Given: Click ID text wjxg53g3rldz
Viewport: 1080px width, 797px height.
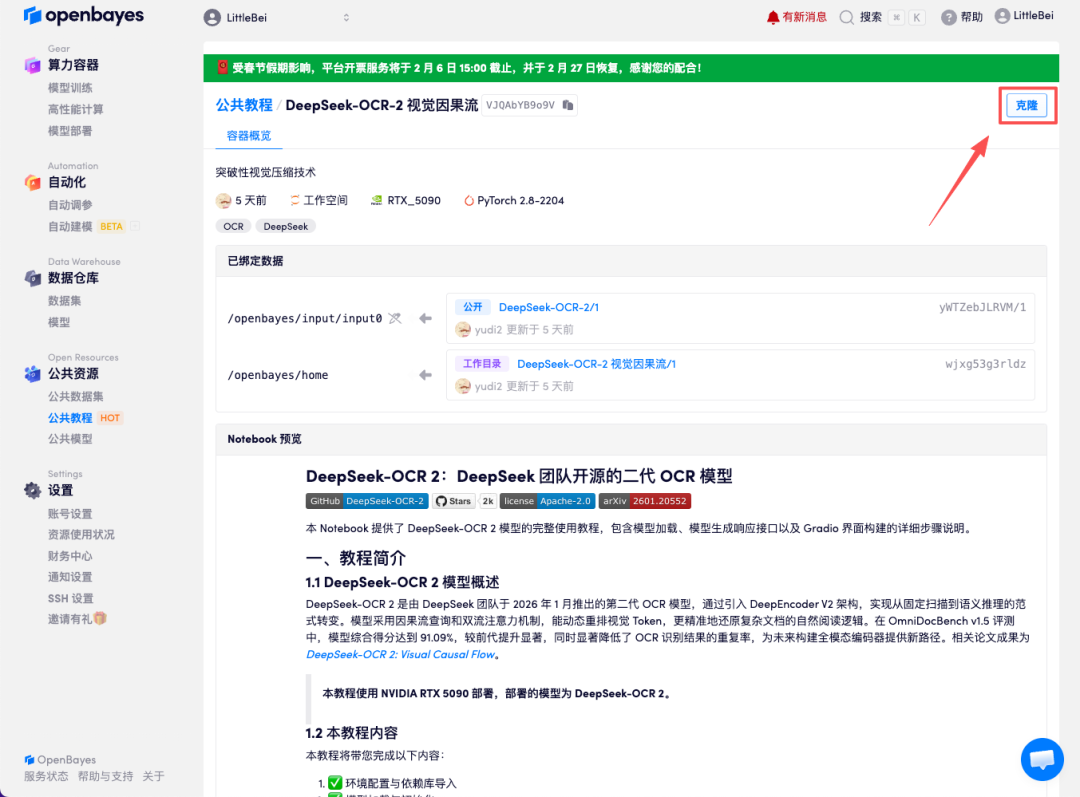Looking at the screenshot, I should pyautogui.click(x=985, y=364).
